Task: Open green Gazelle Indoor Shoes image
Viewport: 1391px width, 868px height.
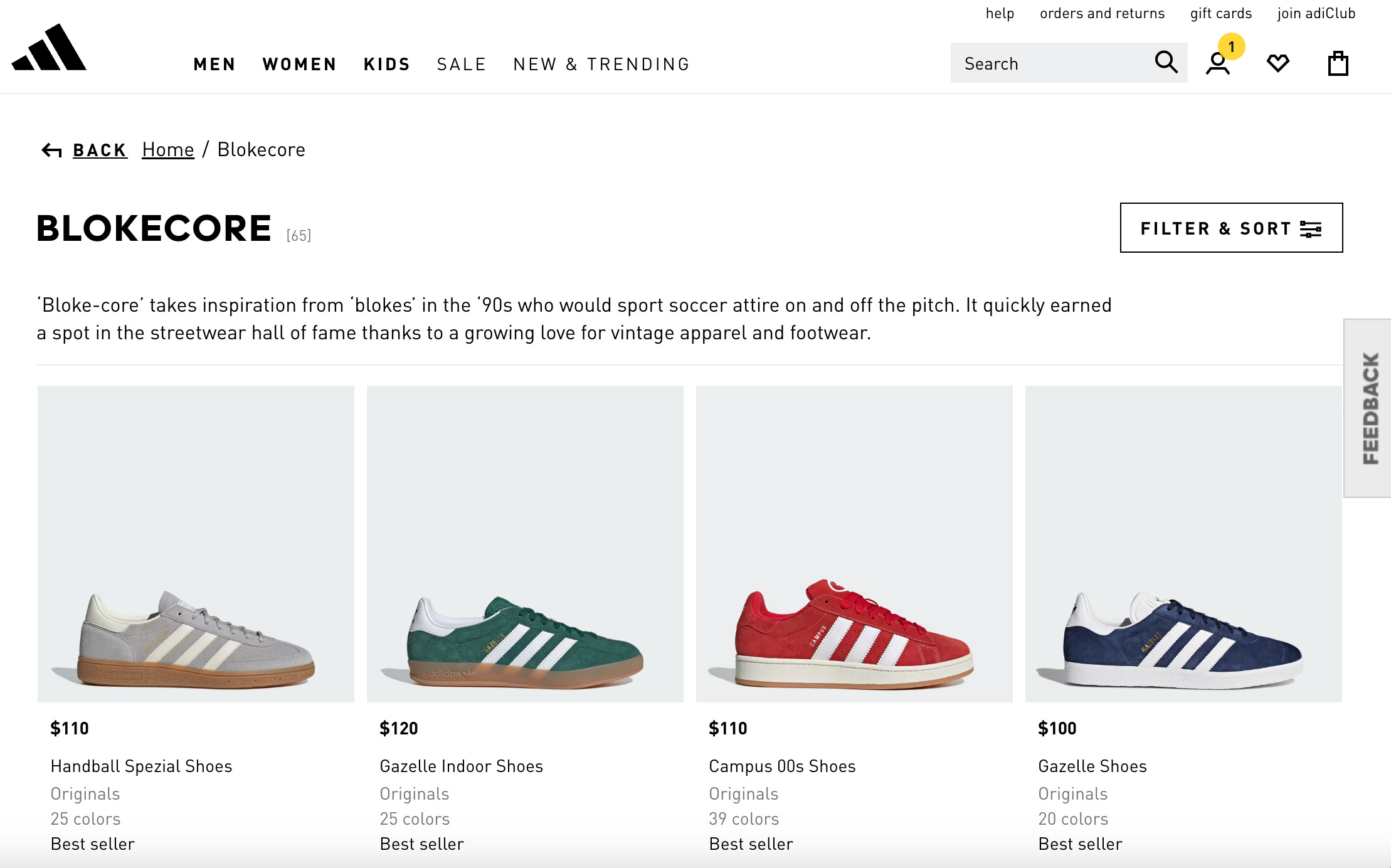Action: coord(525,544)
